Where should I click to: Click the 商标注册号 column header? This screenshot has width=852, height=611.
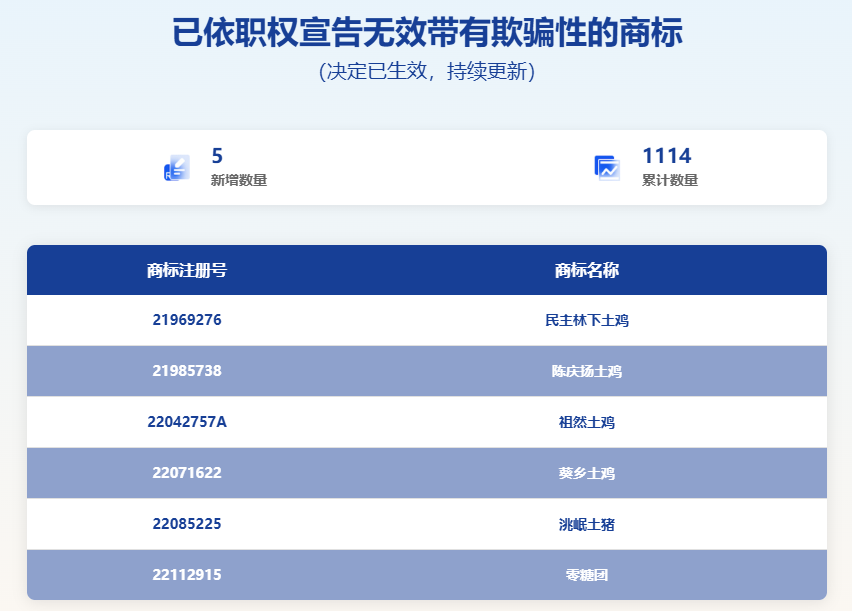pyautogui.click(x=187, y=270)
